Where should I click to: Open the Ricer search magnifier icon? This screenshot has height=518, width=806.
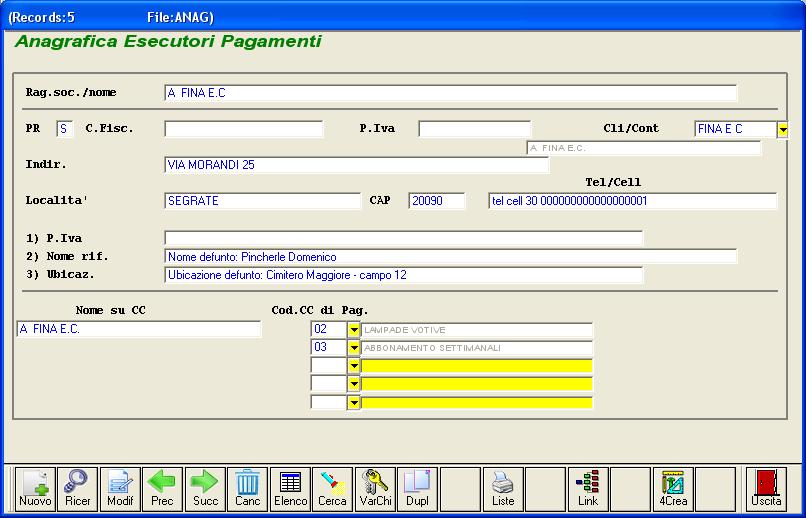click(78, 489)
